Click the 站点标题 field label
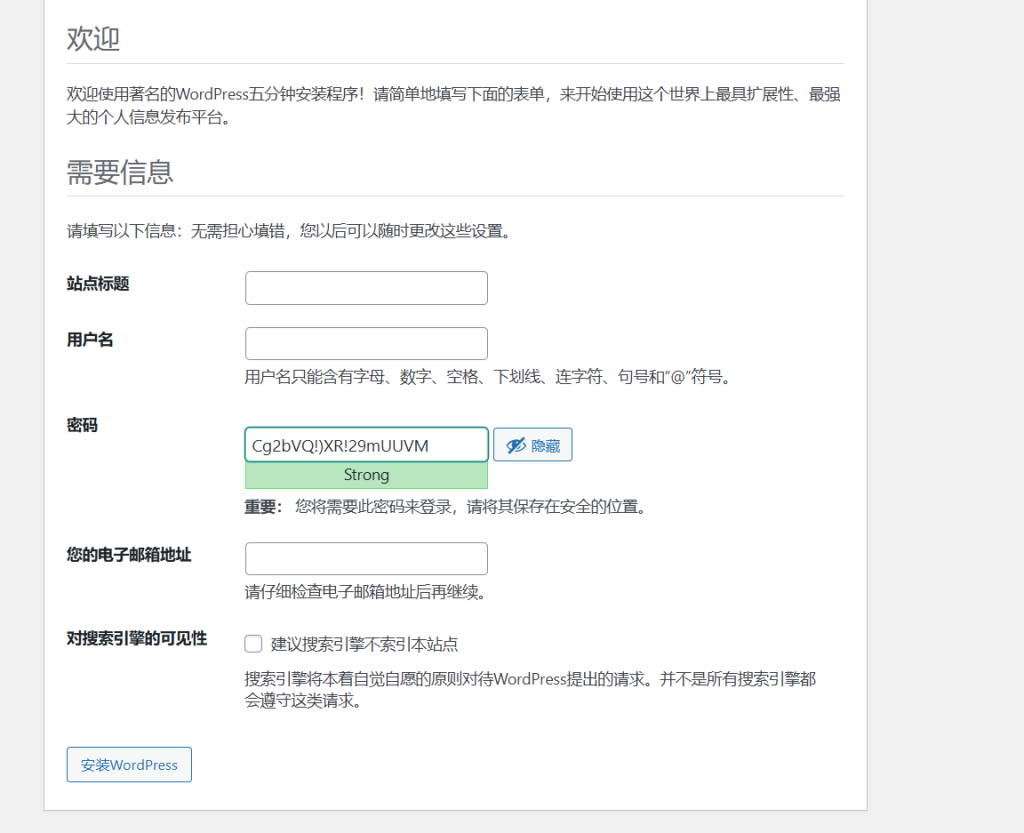Screen dimensions: 1024x833 [98, 283]
